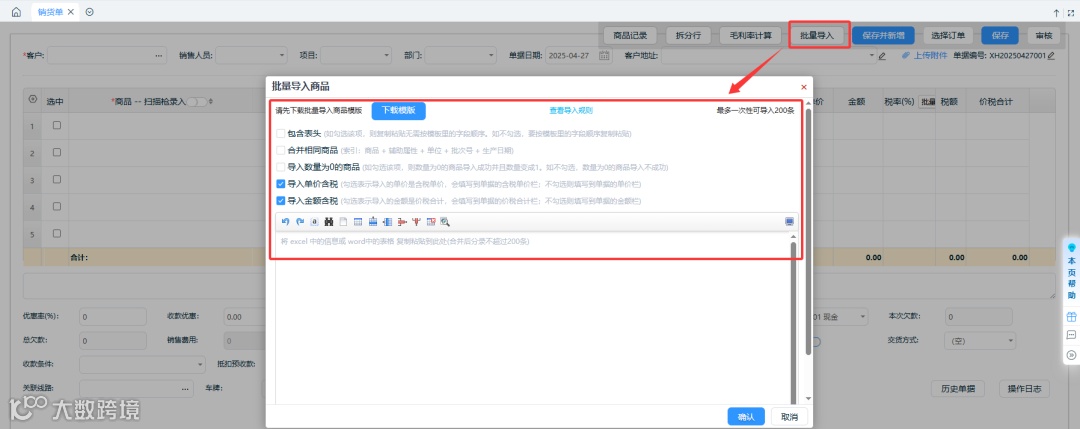Image resolution: width=1080 pixels, height=429 pixels.
Task: Click the import dialog vertical scrollbar
Action: point(809,234)
